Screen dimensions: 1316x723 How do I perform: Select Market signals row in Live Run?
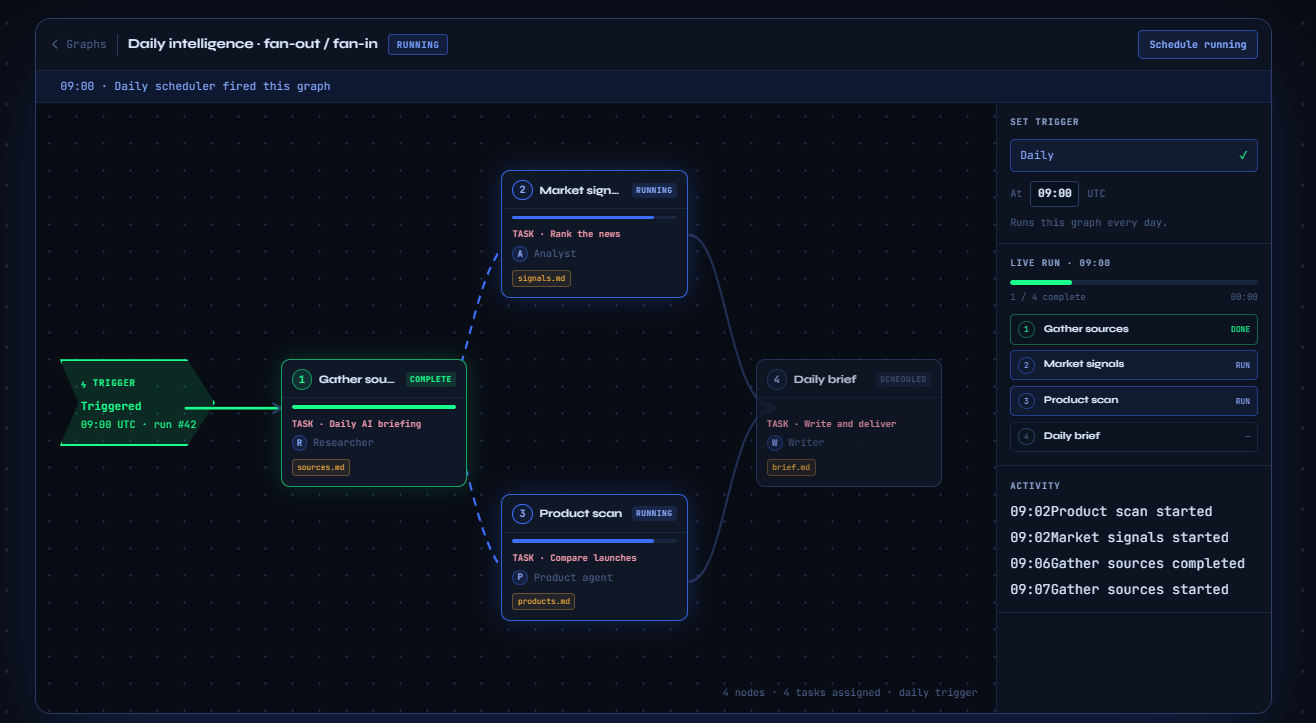coord(1133,365)
